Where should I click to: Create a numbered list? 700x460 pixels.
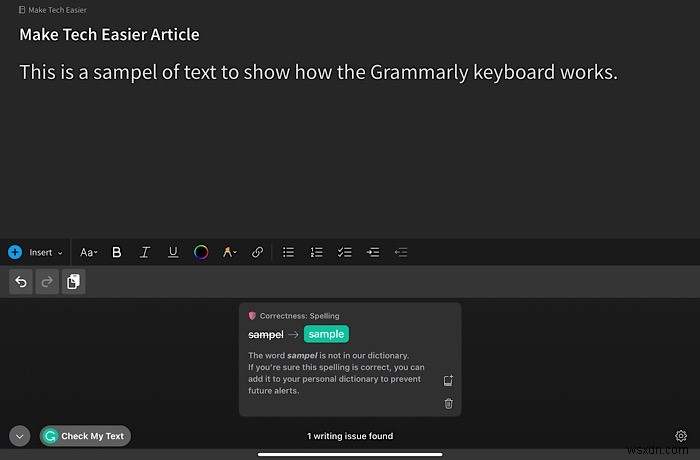tap(317, 252)
